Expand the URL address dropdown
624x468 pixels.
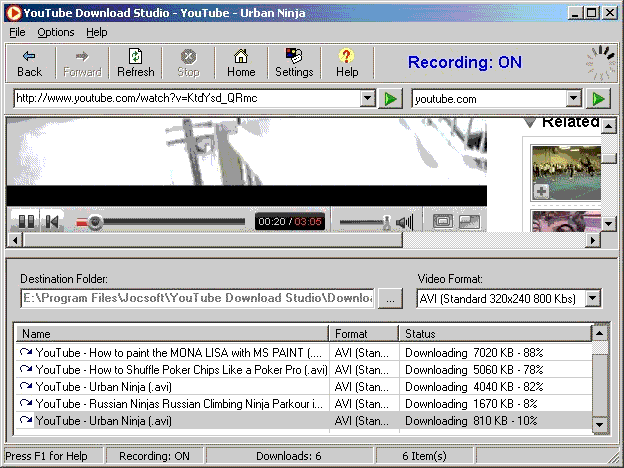coord(367,99)
